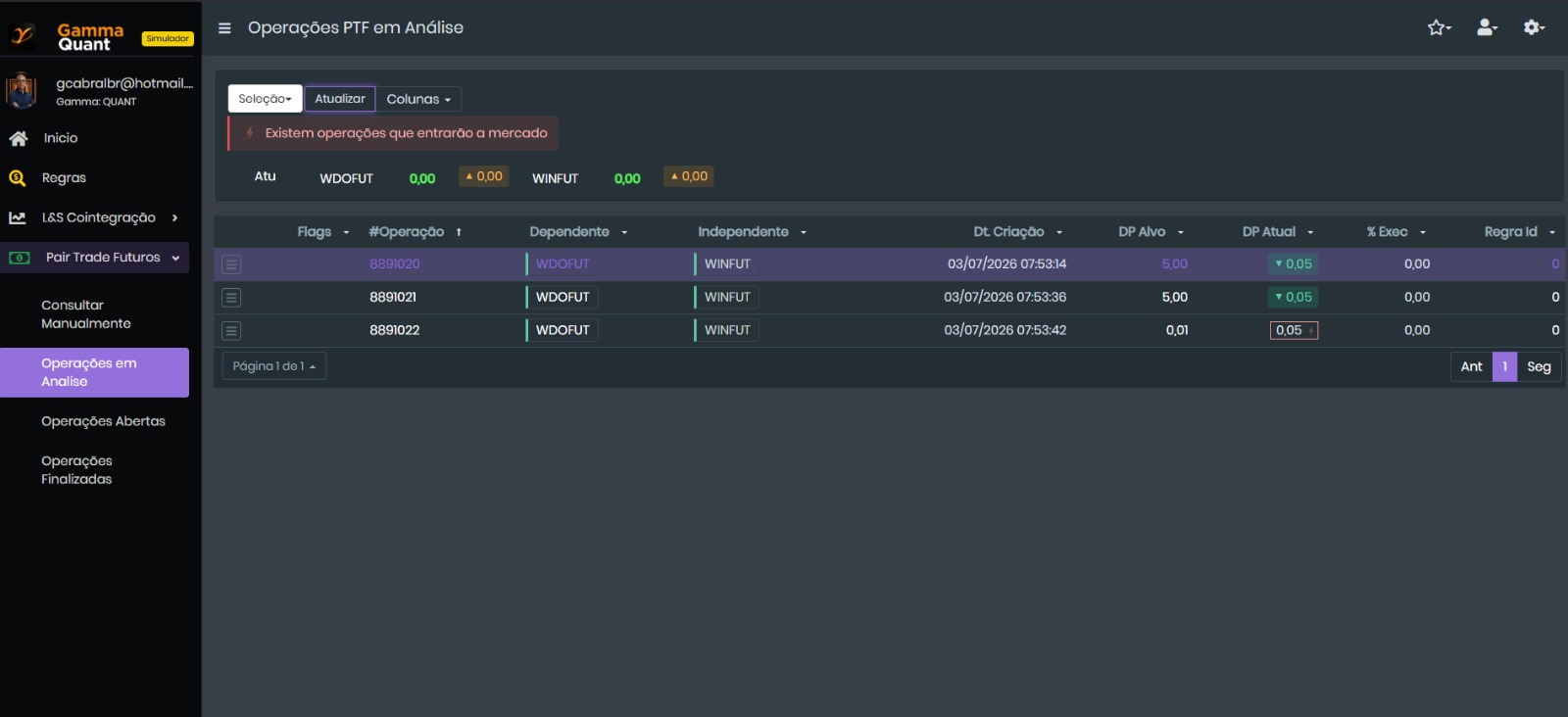The width and height of the screenshot is (1568, 717).
Task: Open the Seleção dropdown
Action: pos(266,99)
